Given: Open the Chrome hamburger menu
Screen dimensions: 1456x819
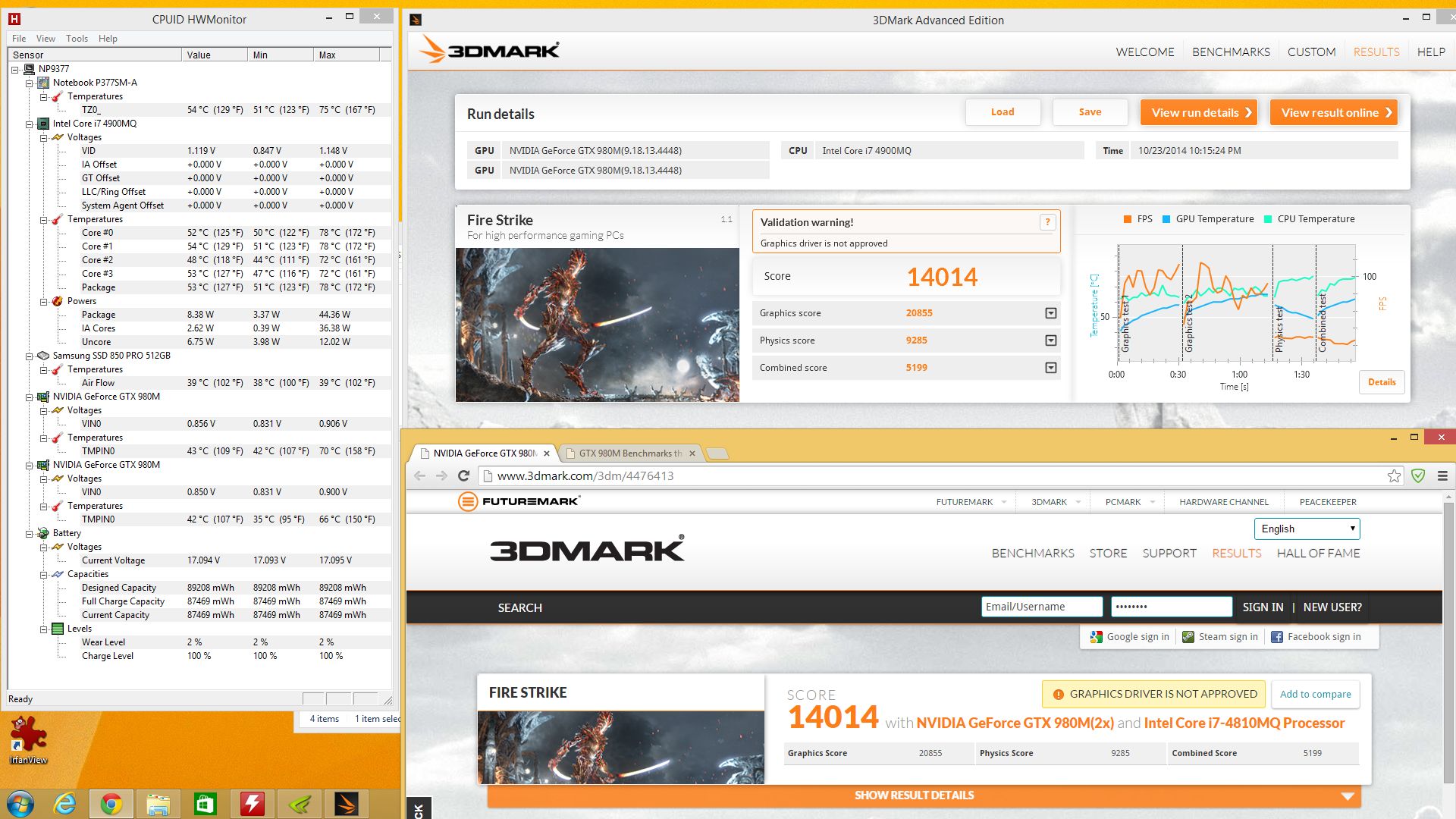Looking at the screenshot, I should pyautogui.click(x=1442, y=475).
